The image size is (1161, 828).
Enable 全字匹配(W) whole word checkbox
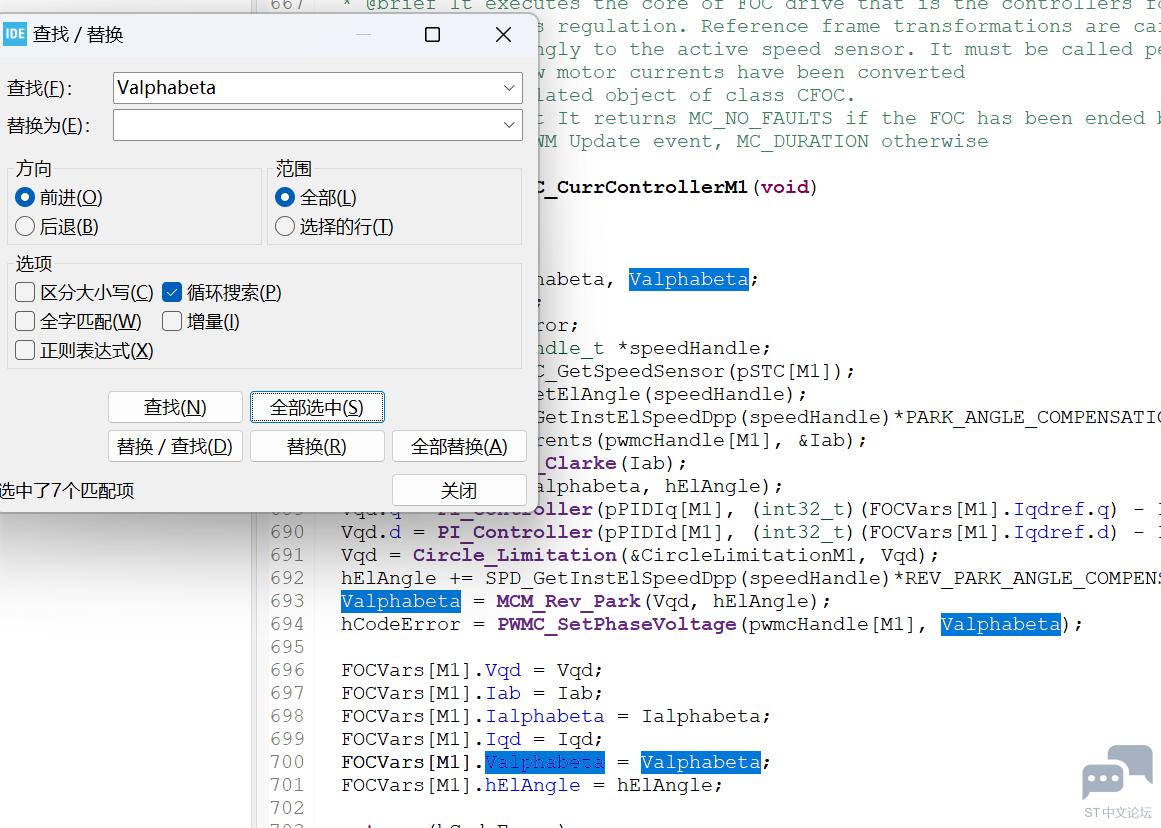(x=25, y=321)
